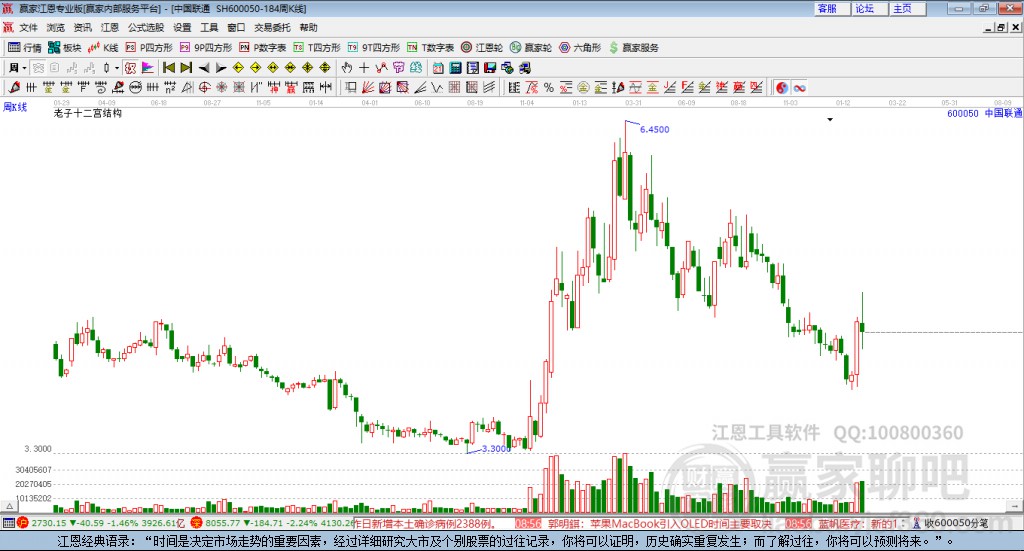1024x551 pixels.
Task: Expand the small black triangle above the chart
Action: click(830, 119)
